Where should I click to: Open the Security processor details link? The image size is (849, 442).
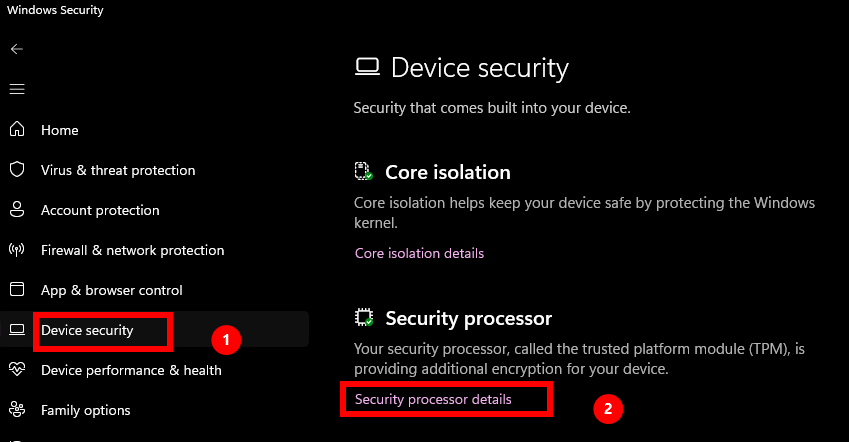[x=433, y=399]
